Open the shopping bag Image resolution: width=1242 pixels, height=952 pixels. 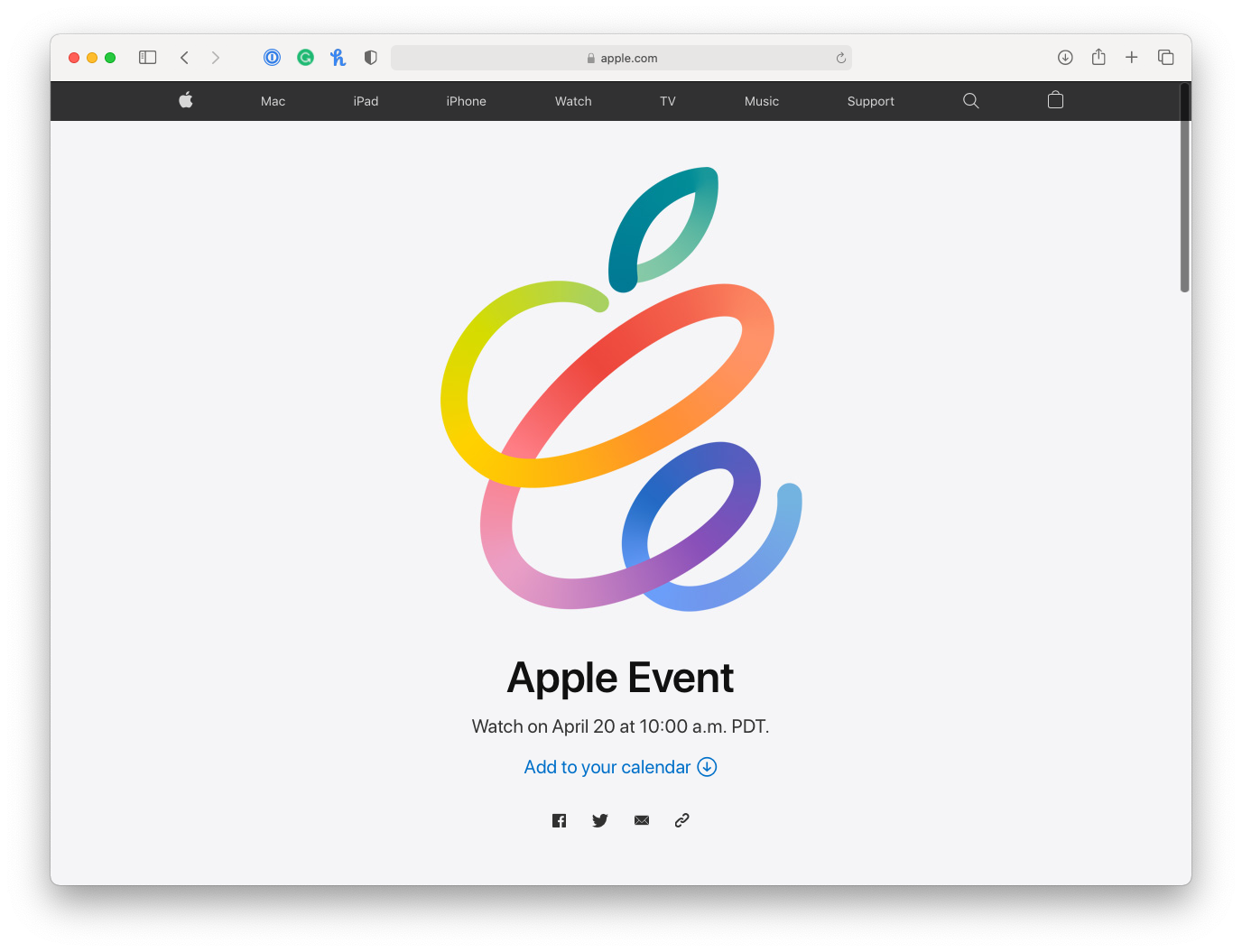tap(1055, 100)
